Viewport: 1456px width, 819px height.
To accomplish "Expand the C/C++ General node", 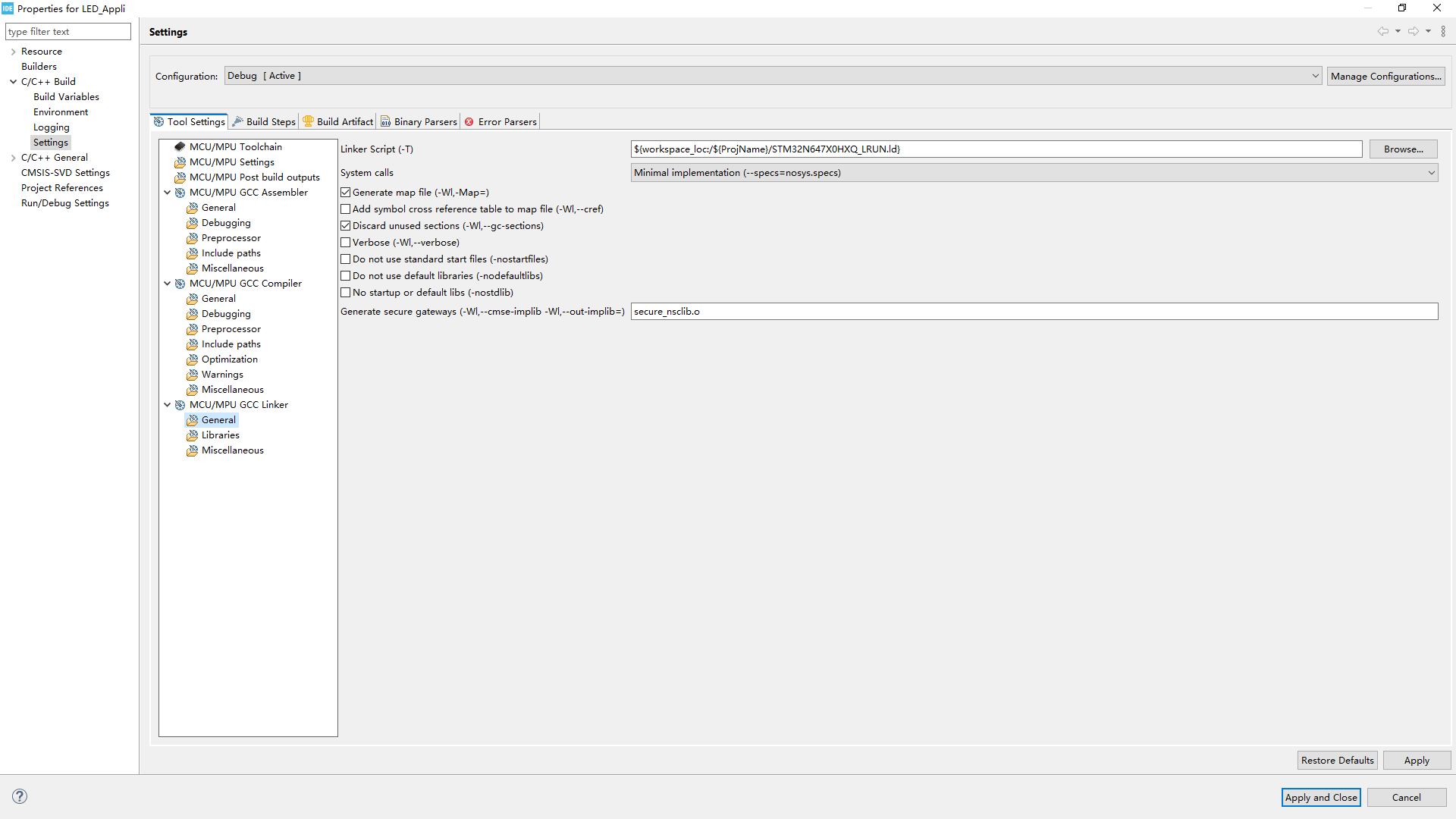I will click(13, 158).
